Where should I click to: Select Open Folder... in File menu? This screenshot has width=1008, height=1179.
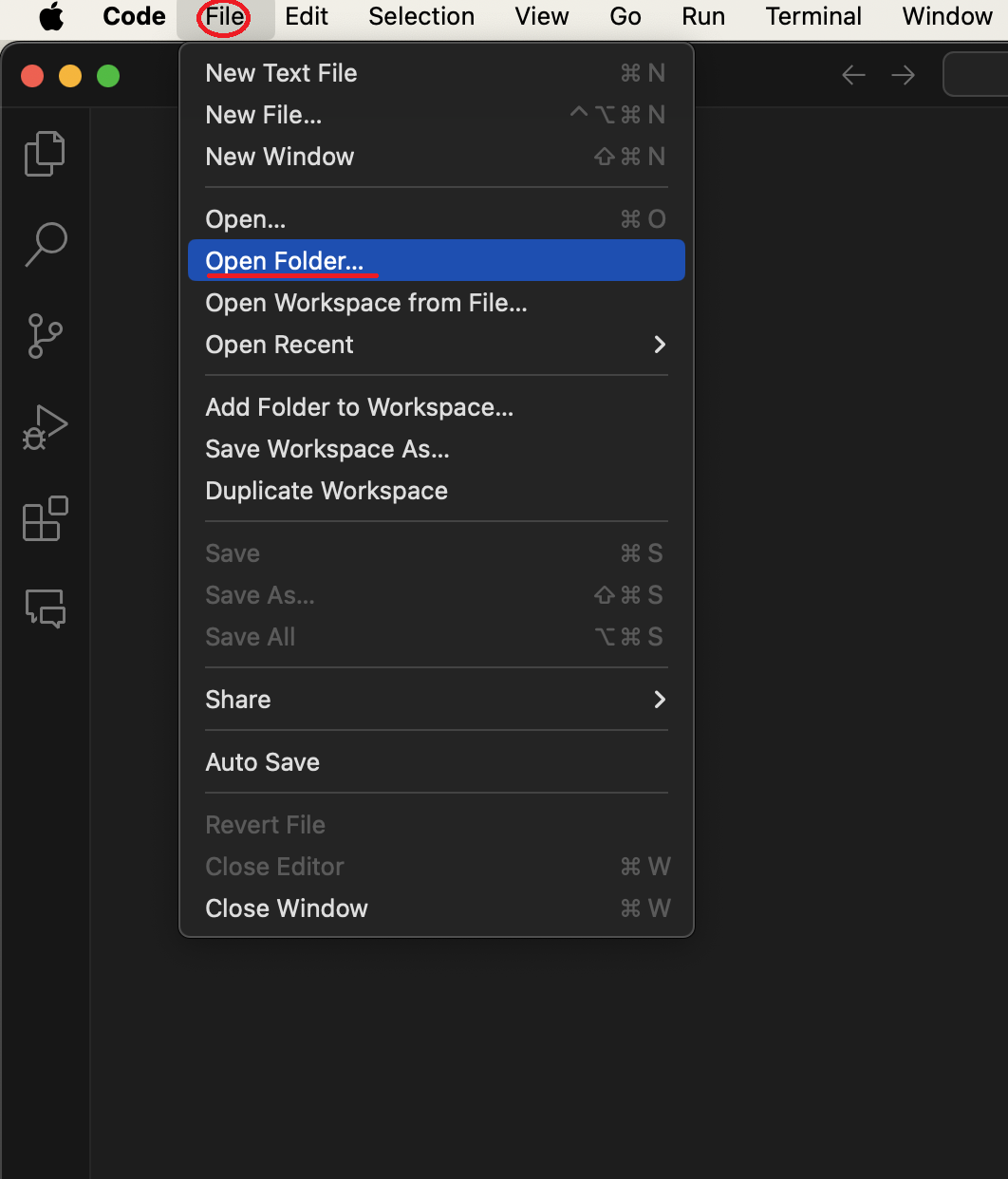[437, 261]
